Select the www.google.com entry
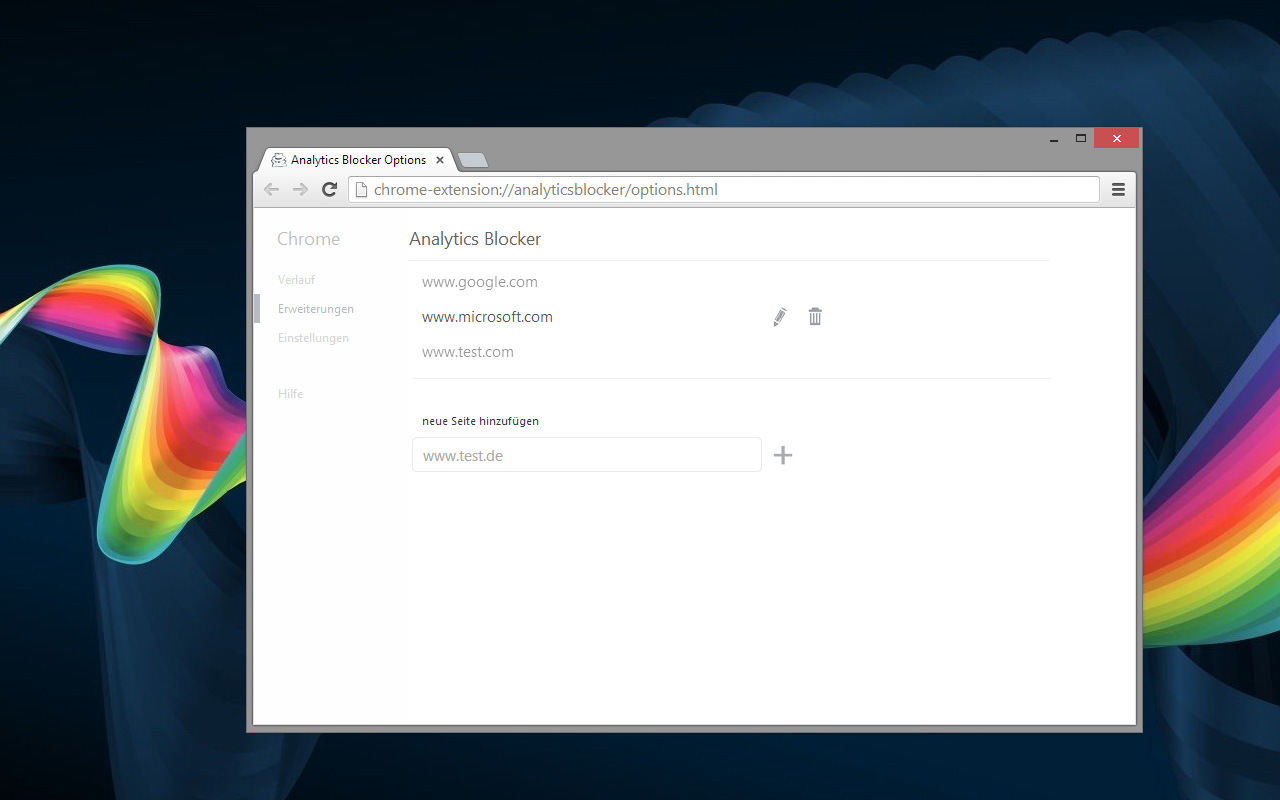This screenshot has height=800, width=1280. tap(480, 281)
